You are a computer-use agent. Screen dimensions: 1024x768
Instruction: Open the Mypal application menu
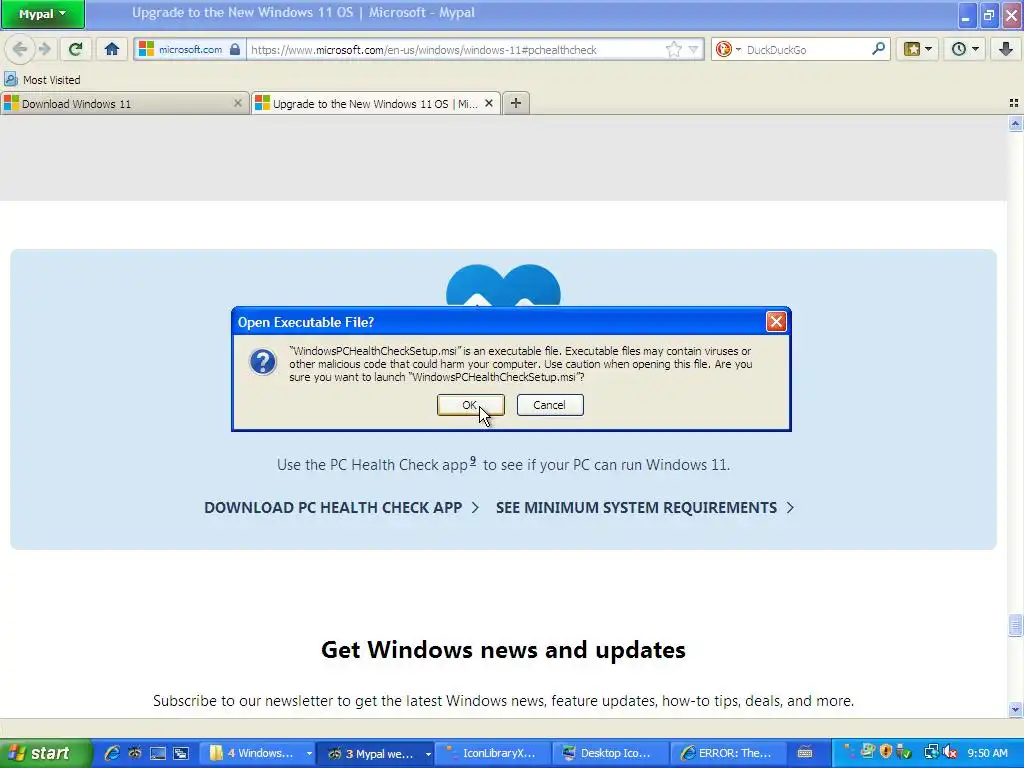(x=42, y=14)
